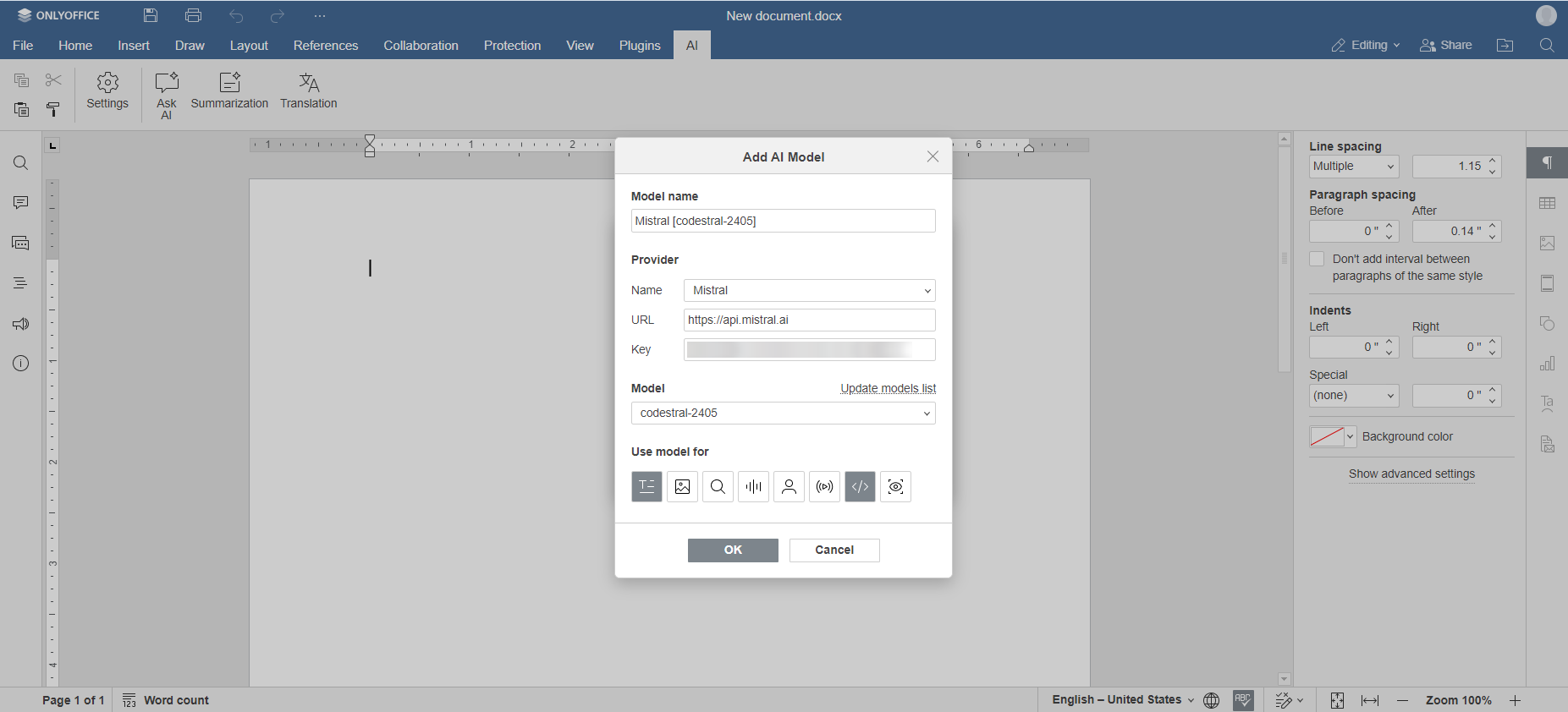
Task: Check 'Don't add interval between paragraphs'
Action: pos(1317,260)
